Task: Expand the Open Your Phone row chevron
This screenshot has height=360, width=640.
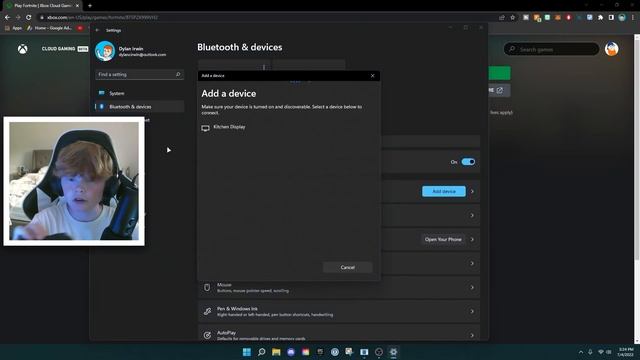Action: 472,240
